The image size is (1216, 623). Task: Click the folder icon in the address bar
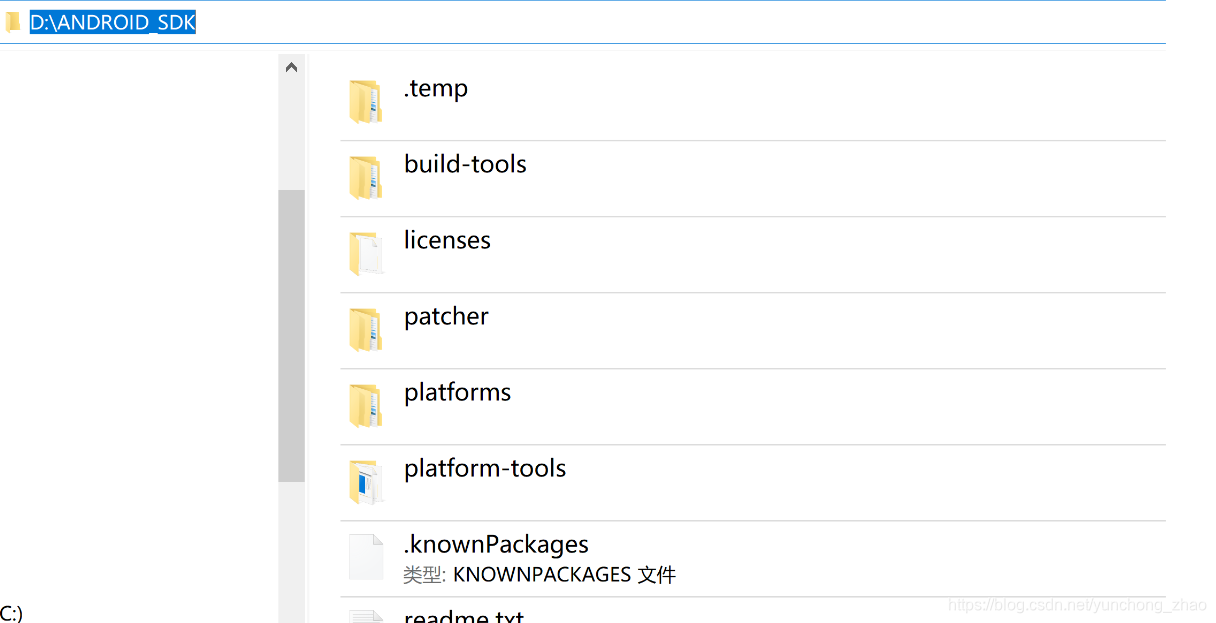point(13,23)
